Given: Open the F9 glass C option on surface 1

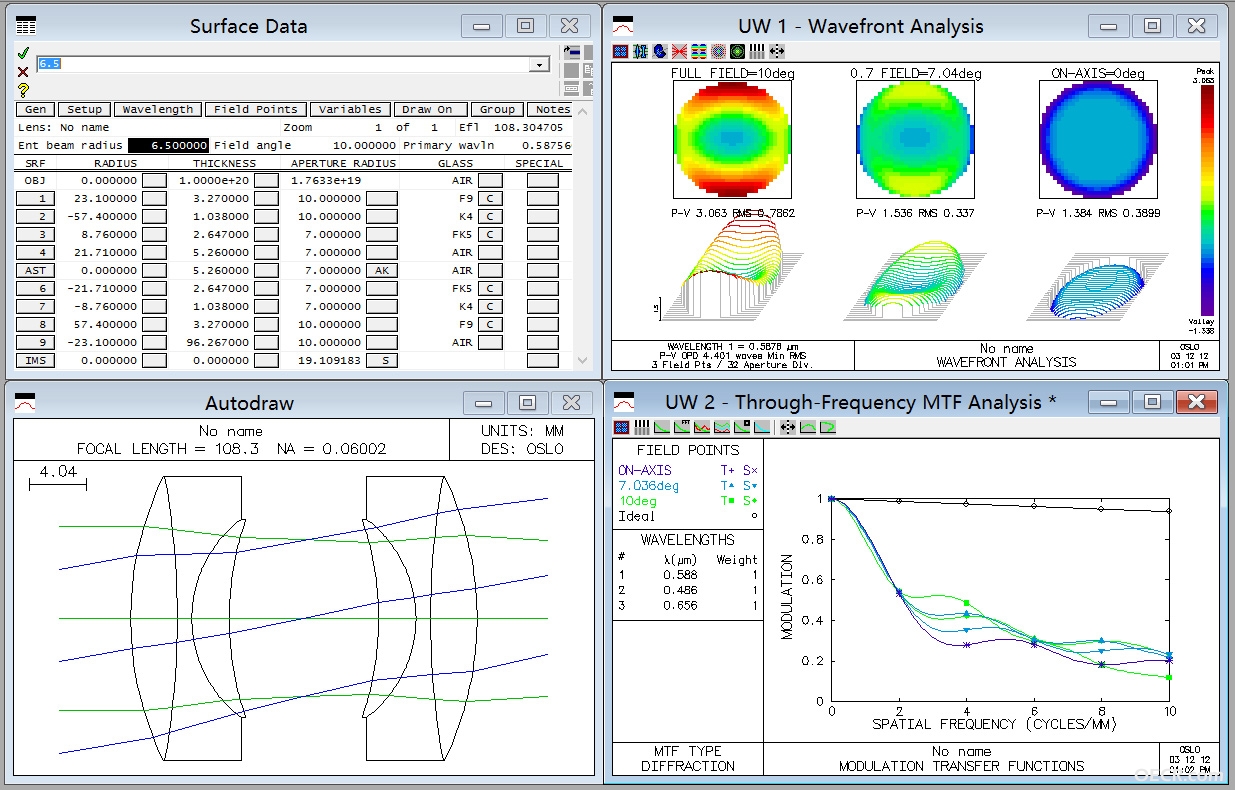Looking at the screenshot, I should coord(490,198).
